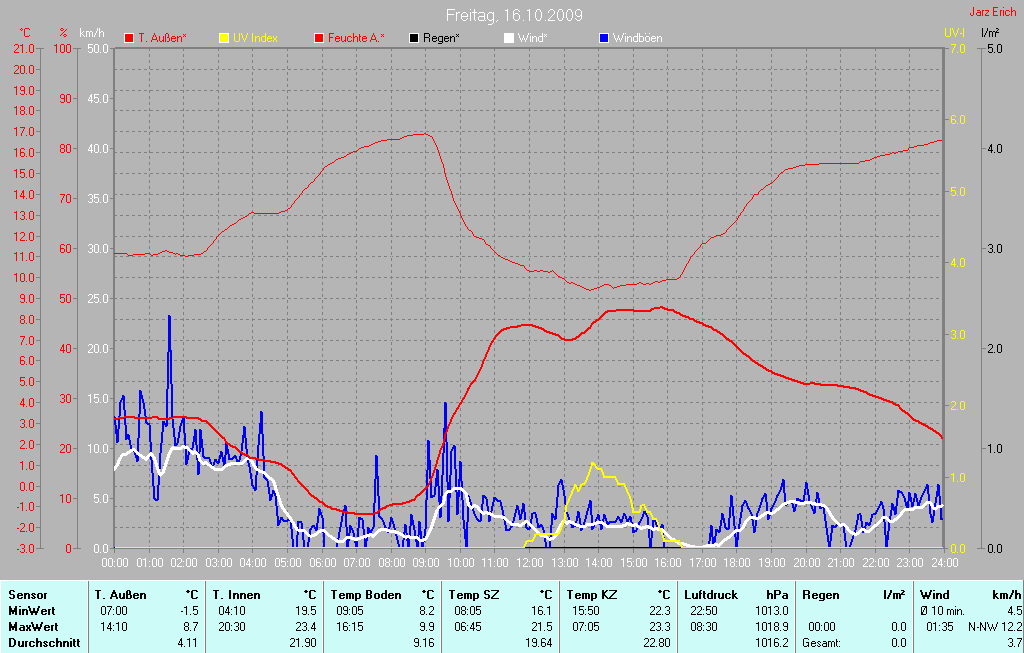The height and width of the screenshot is (653, 1024).
Task: Select the MinWert row label
Action: [30, 610]
